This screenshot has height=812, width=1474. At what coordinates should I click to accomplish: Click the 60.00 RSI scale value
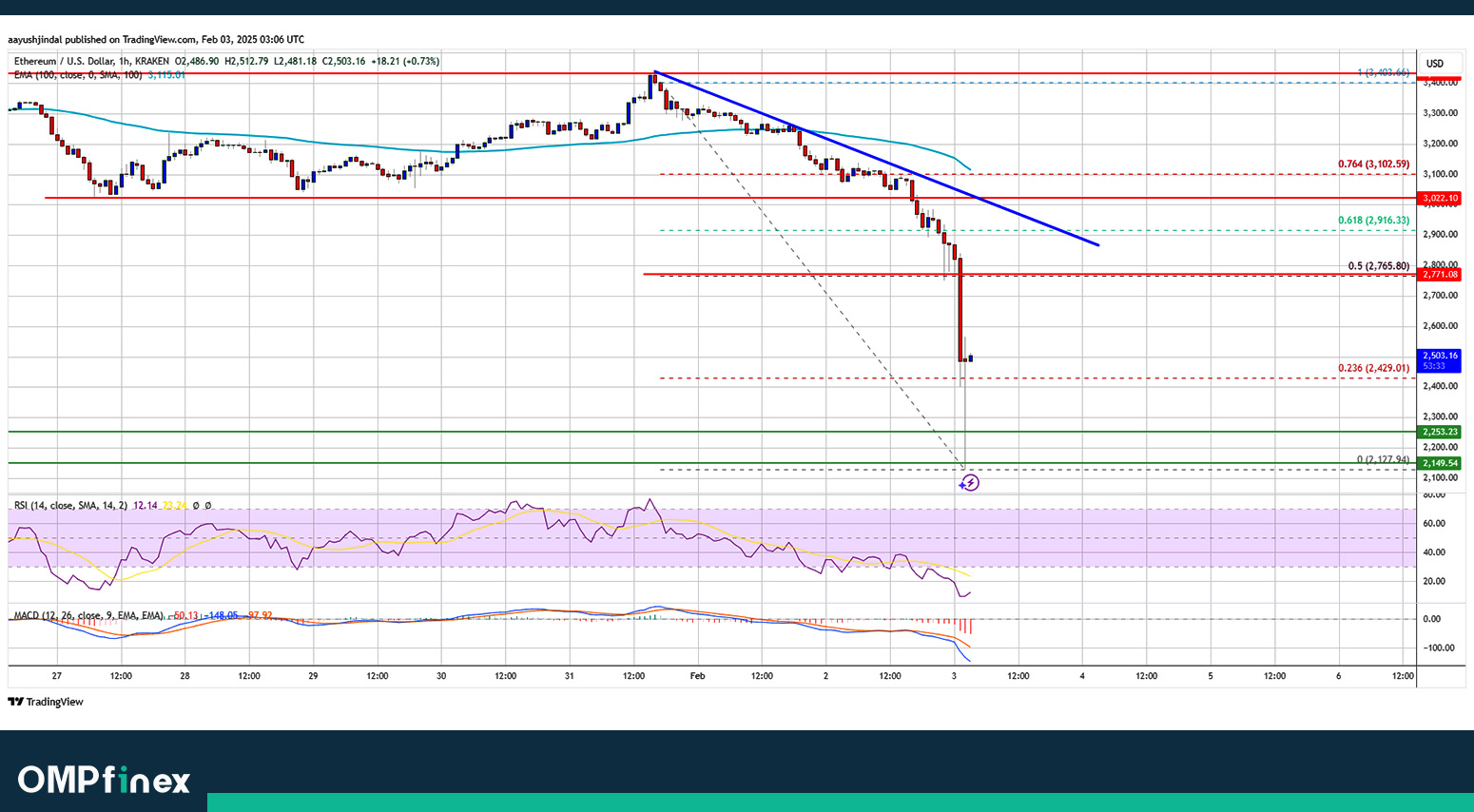point(1434,524)
